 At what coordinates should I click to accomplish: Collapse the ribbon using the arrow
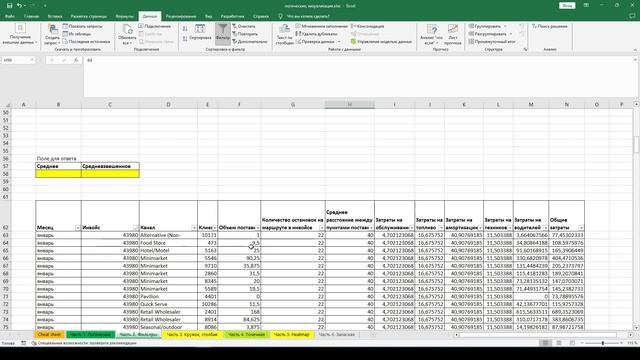tap(635, 50)
